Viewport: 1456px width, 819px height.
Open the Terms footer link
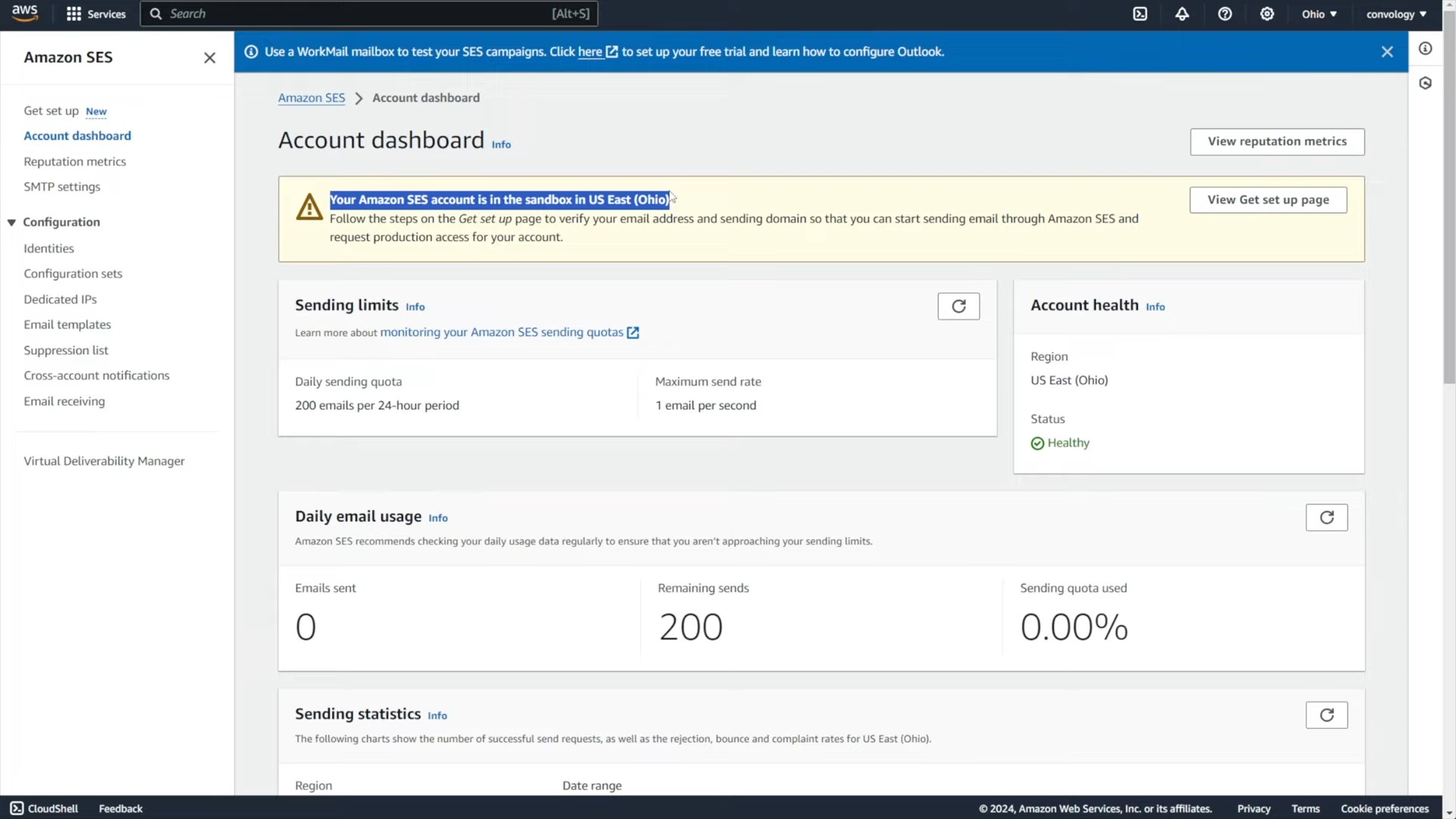tap(1305, 808)
